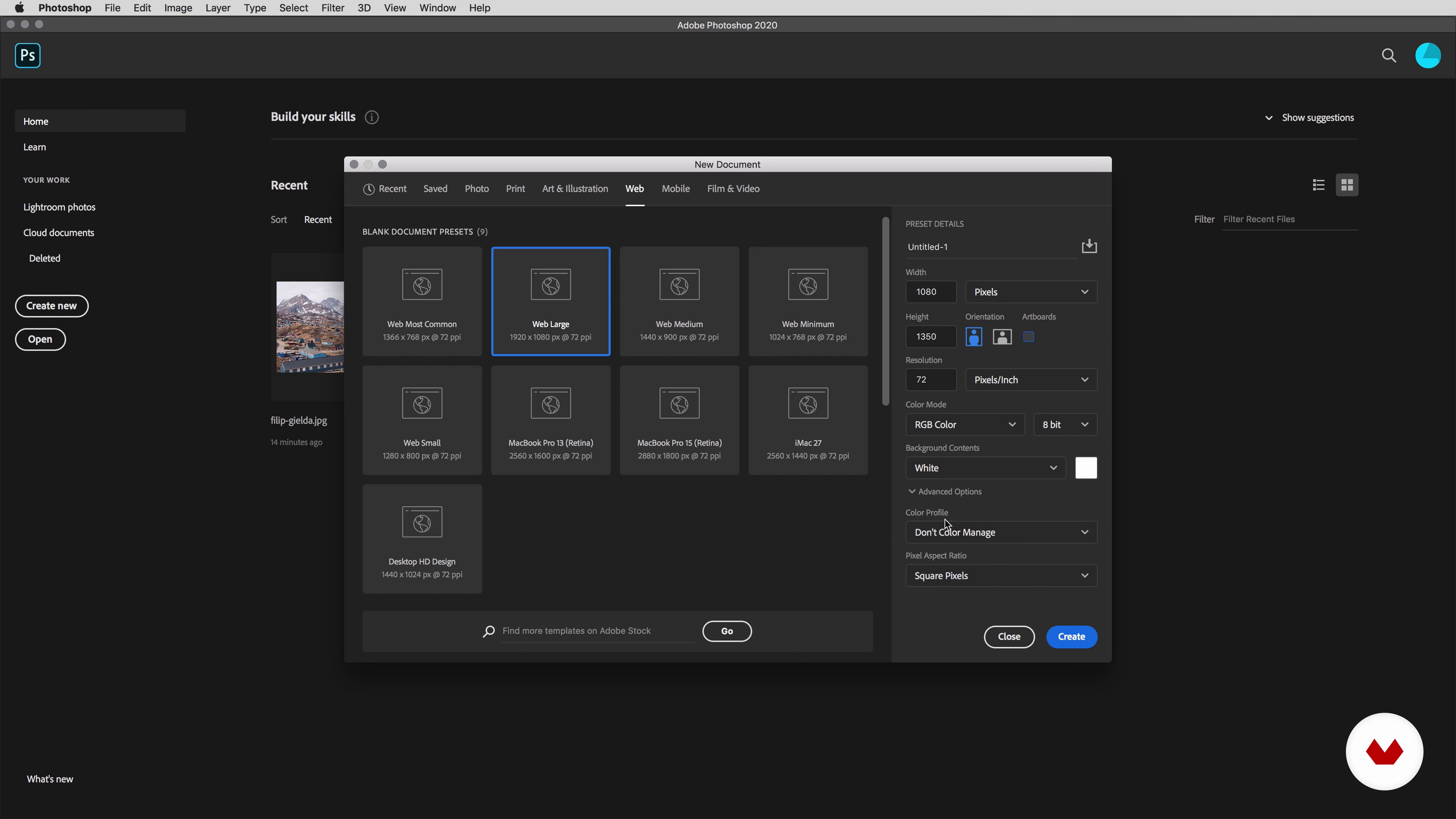Viewport: 1456px width, 819px height.
Task: Open Cloud documents in sidebar
Action: (59, 233)
